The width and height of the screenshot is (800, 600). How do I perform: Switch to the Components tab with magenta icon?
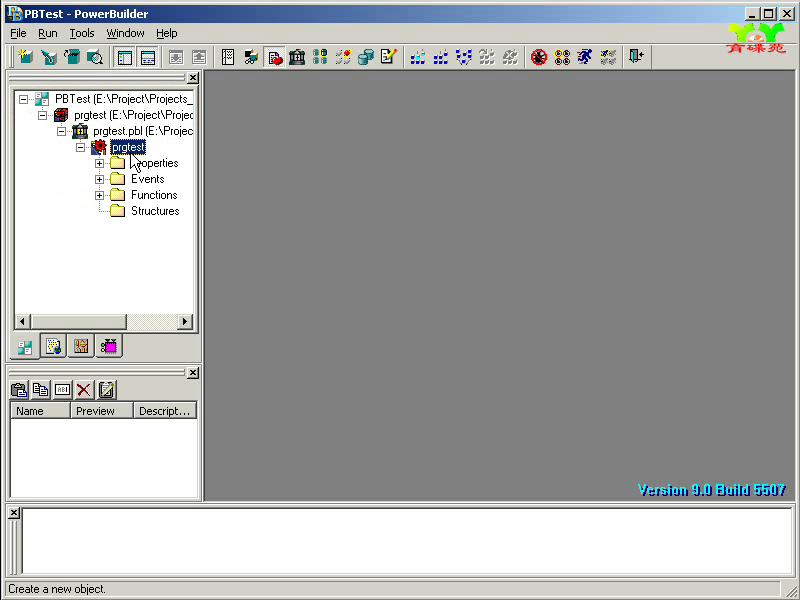click(109, 346)
